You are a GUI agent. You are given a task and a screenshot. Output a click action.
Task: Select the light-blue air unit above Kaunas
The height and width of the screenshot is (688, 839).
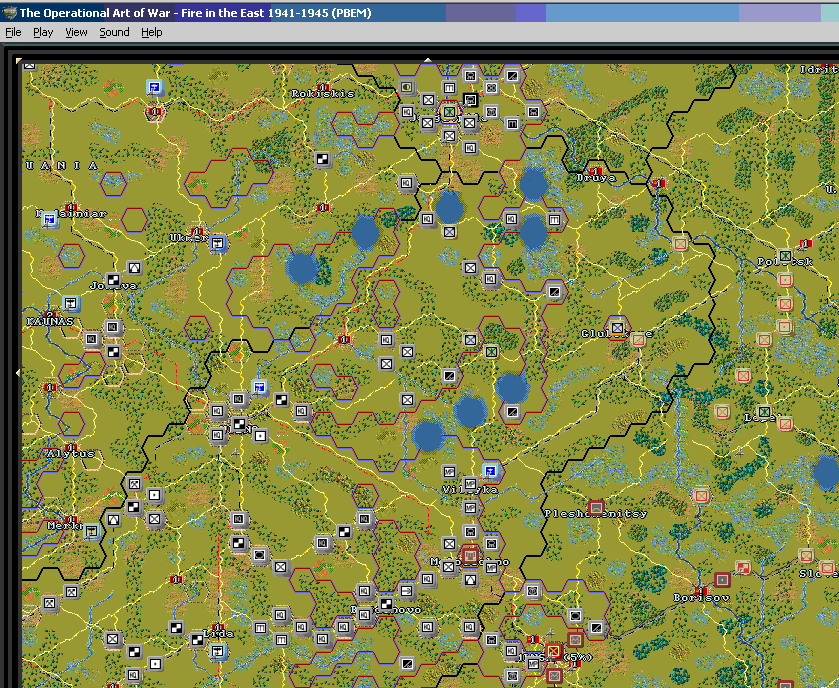coord(70,303)
